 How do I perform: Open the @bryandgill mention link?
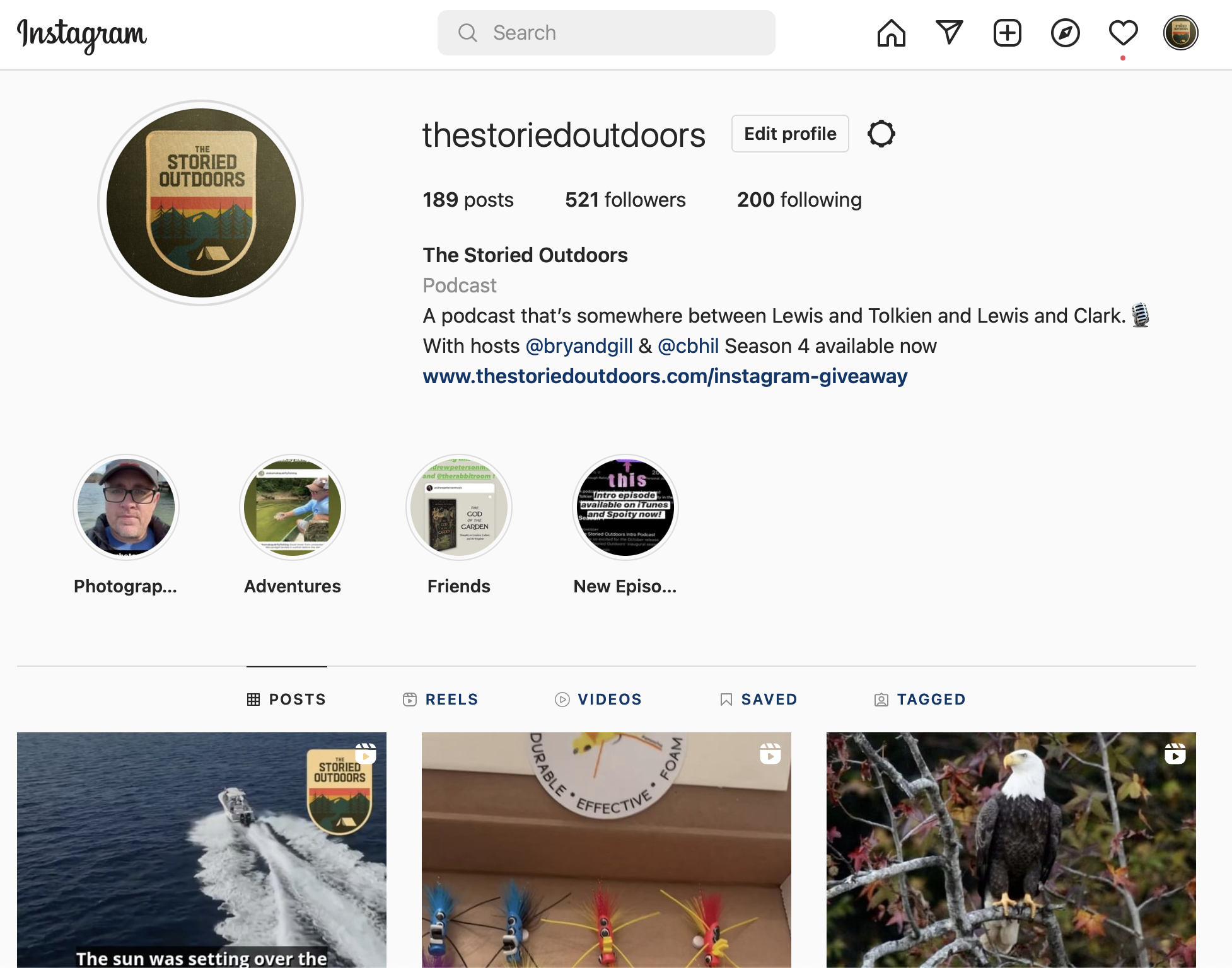579,346
